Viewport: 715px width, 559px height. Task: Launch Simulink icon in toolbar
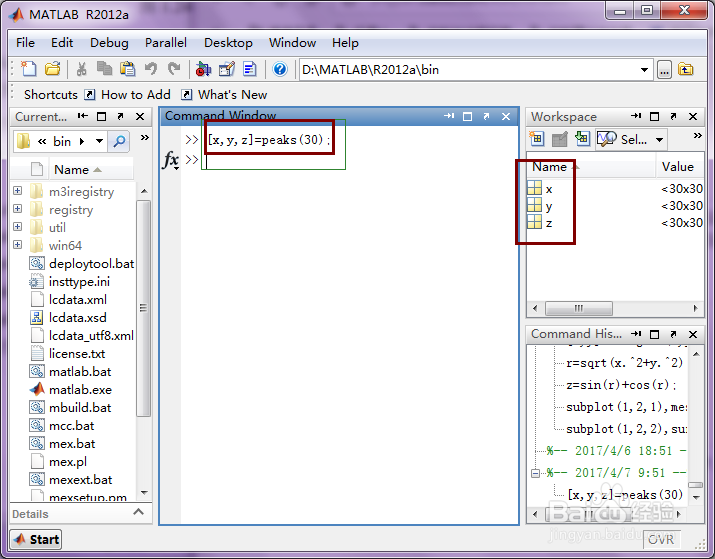203,69
